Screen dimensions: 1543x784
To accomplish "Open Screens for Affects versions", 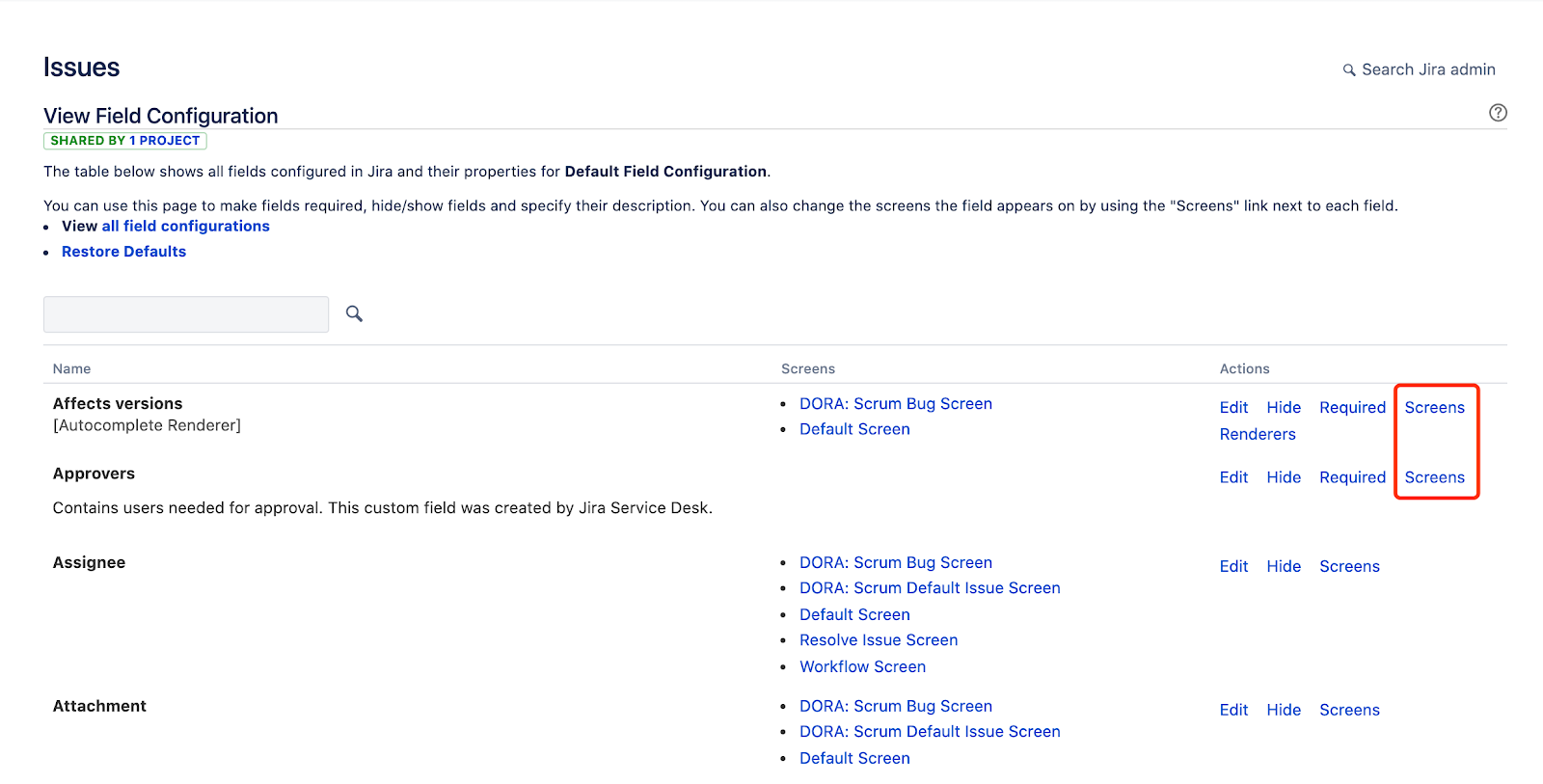I will coord(1434,408).
